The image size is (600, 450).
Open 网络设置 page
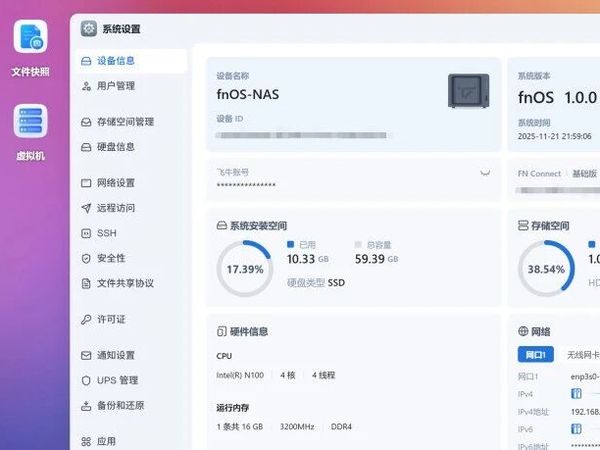pos(131,183)
